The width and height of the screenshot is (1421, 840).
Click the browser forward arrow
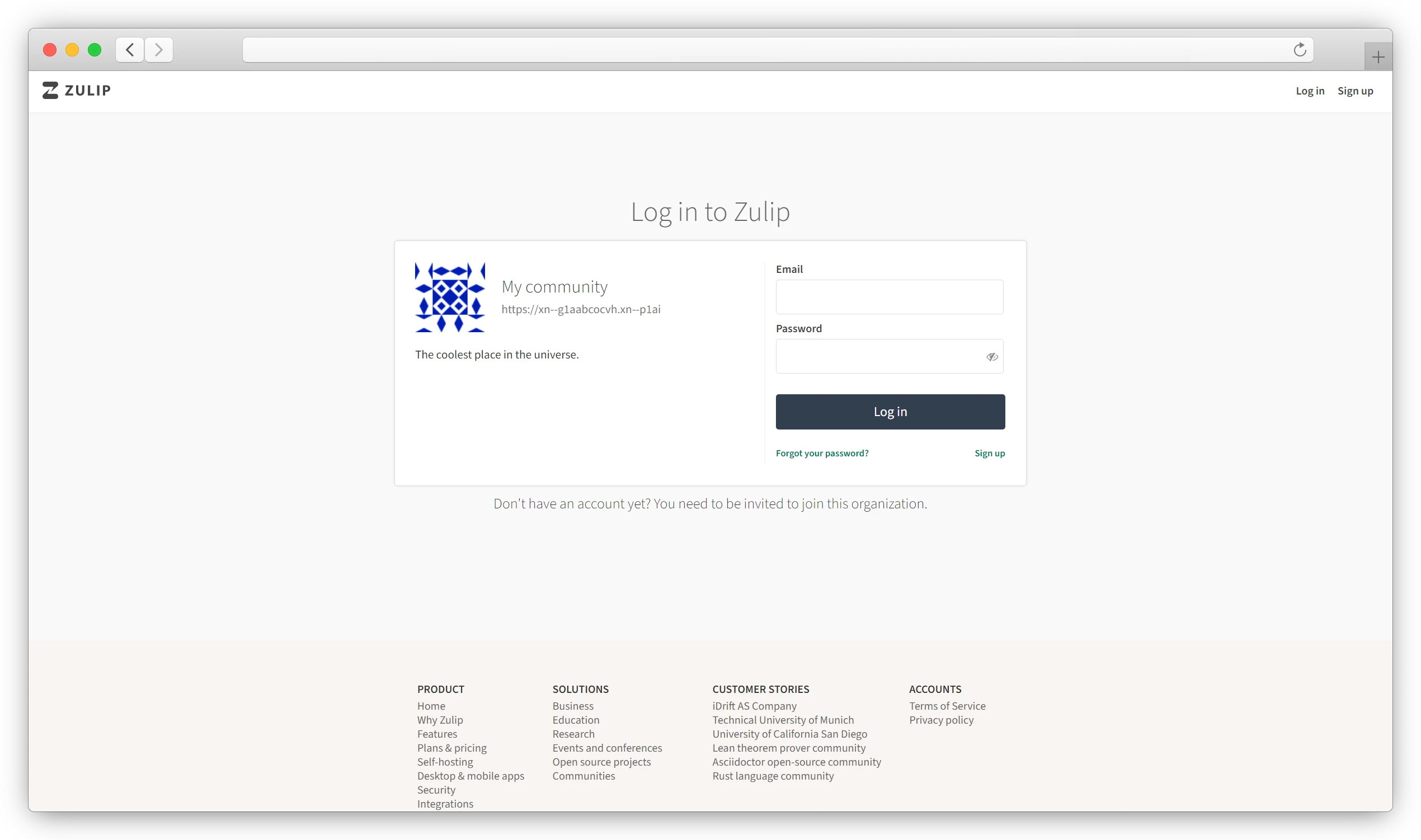tap(158, 50)
